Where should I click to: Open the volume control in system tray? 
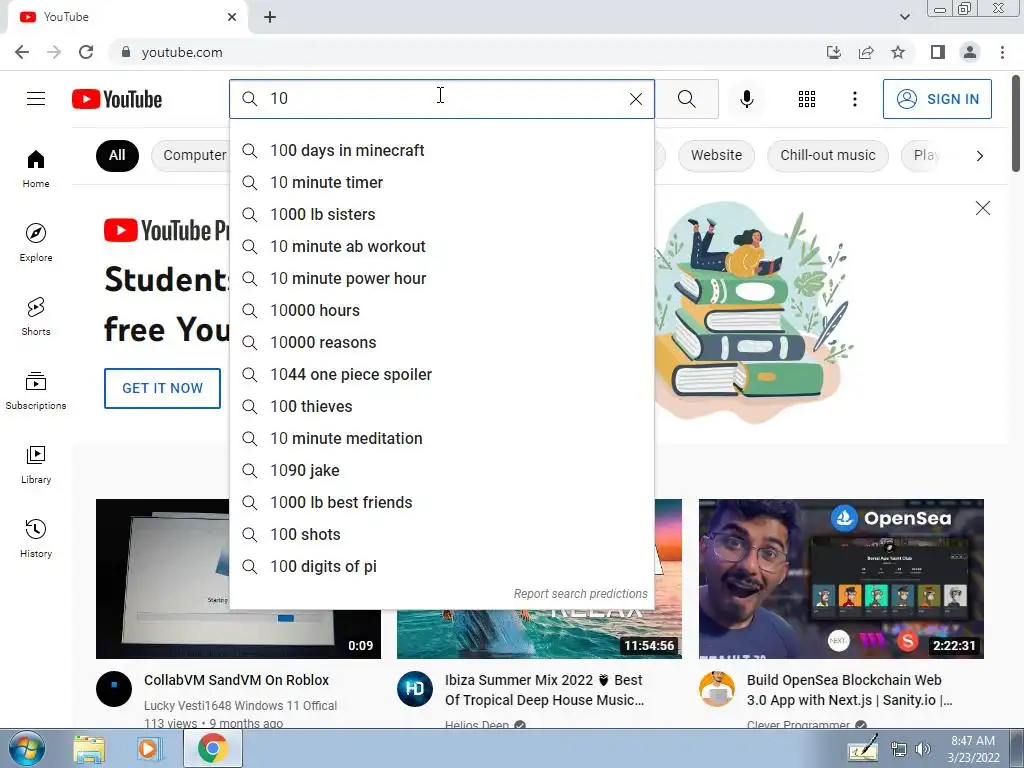click(923, 749)
